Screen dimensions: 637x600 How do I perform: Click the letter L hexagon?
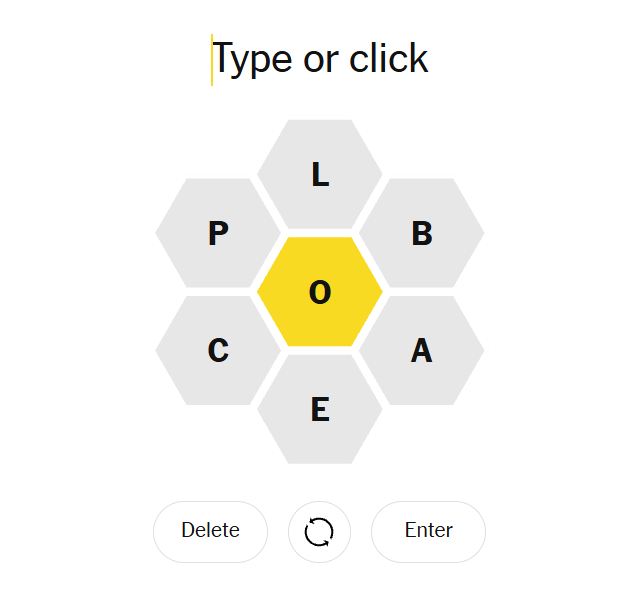[319, 175]
